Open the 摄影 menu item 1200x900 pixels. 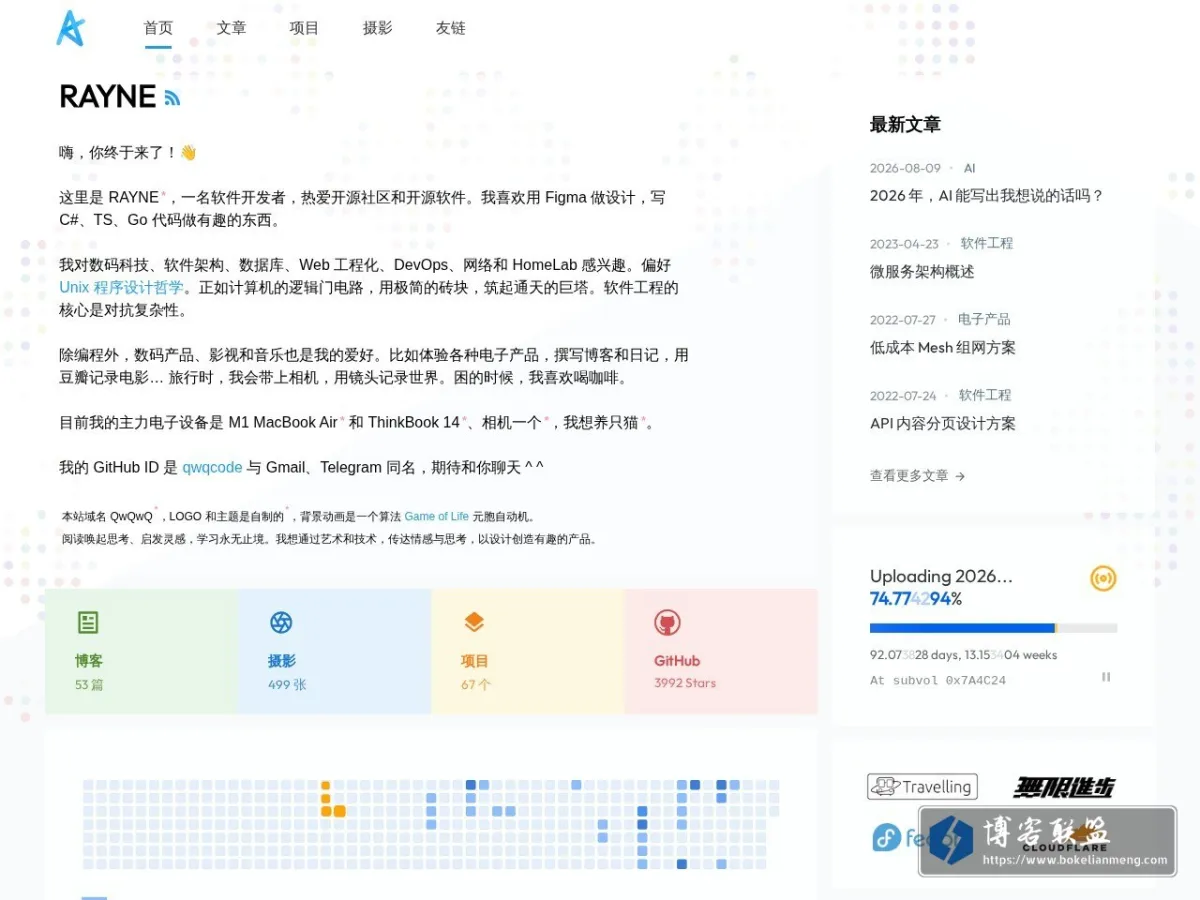click(377, 28)
